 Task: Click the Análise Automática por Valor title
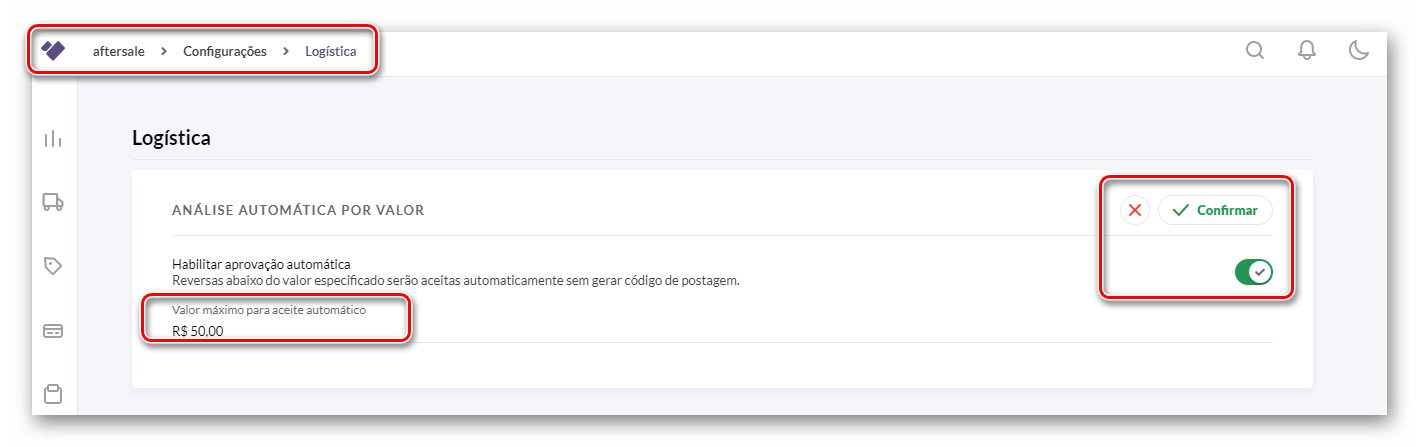click(x=299, y=210)
